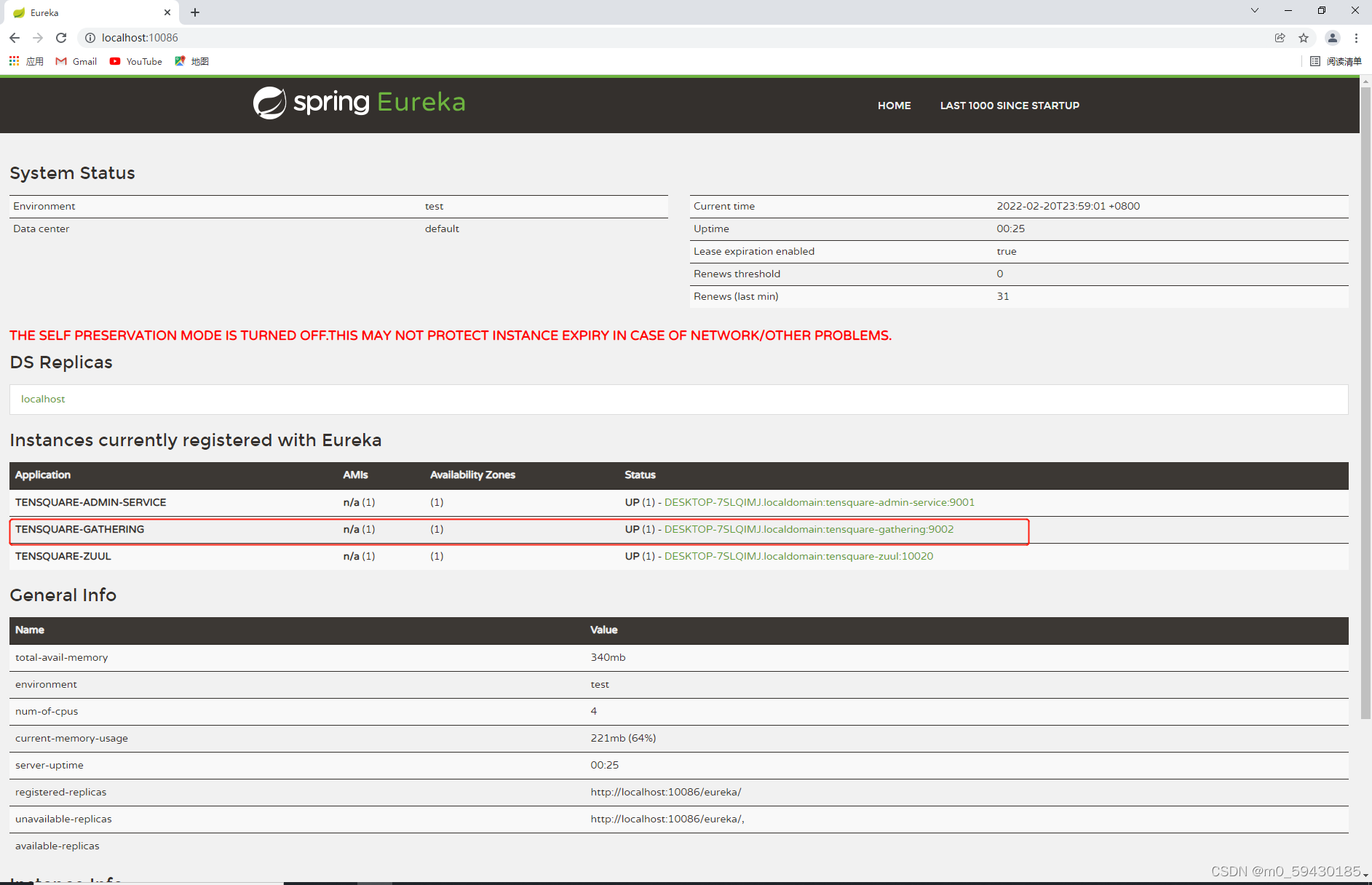Screen dimensions: 1372x885
Task: Open a new browser tab
Action: [195, 12]
